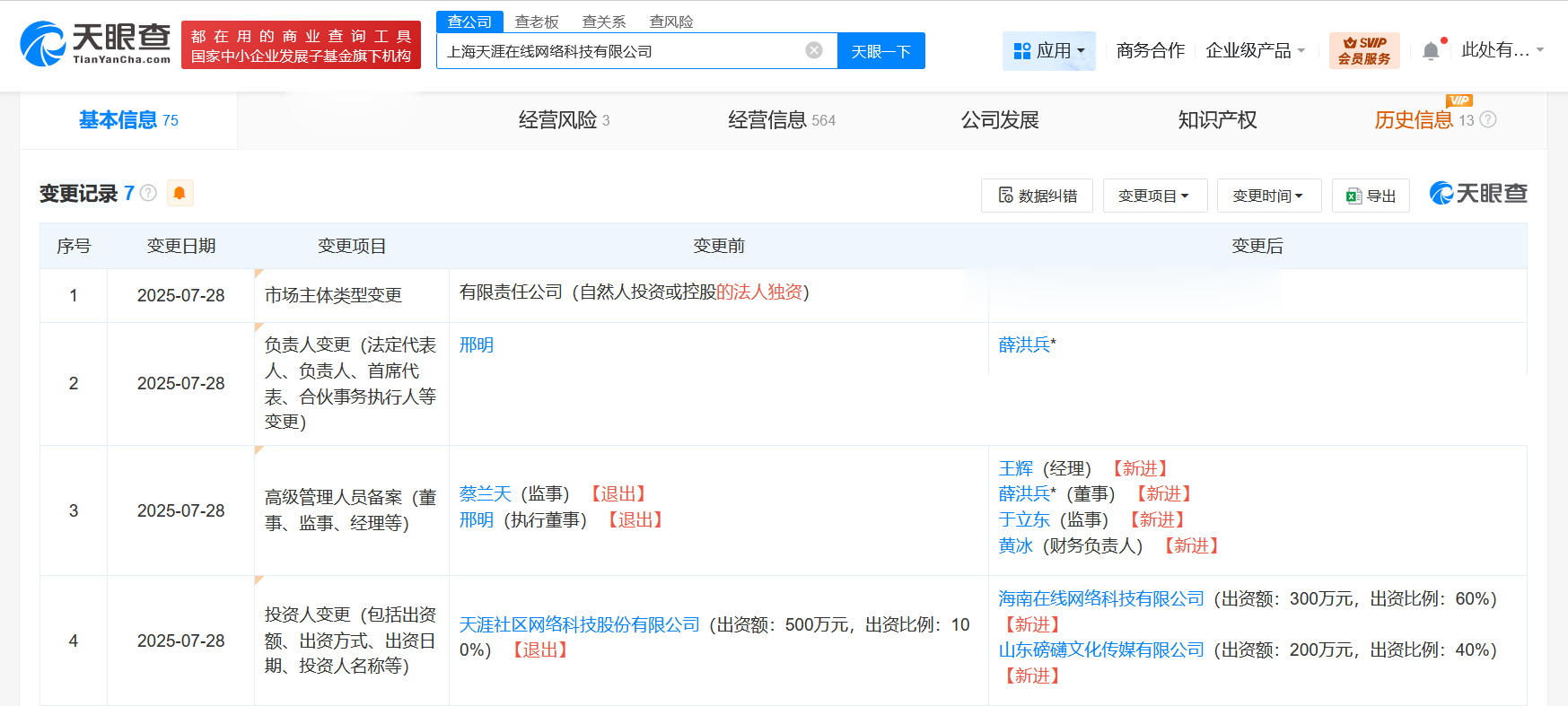Select the 查公司 search tab
Image resolution: width=1568 pixels, height=706 pixels.
tap(469, 22)
